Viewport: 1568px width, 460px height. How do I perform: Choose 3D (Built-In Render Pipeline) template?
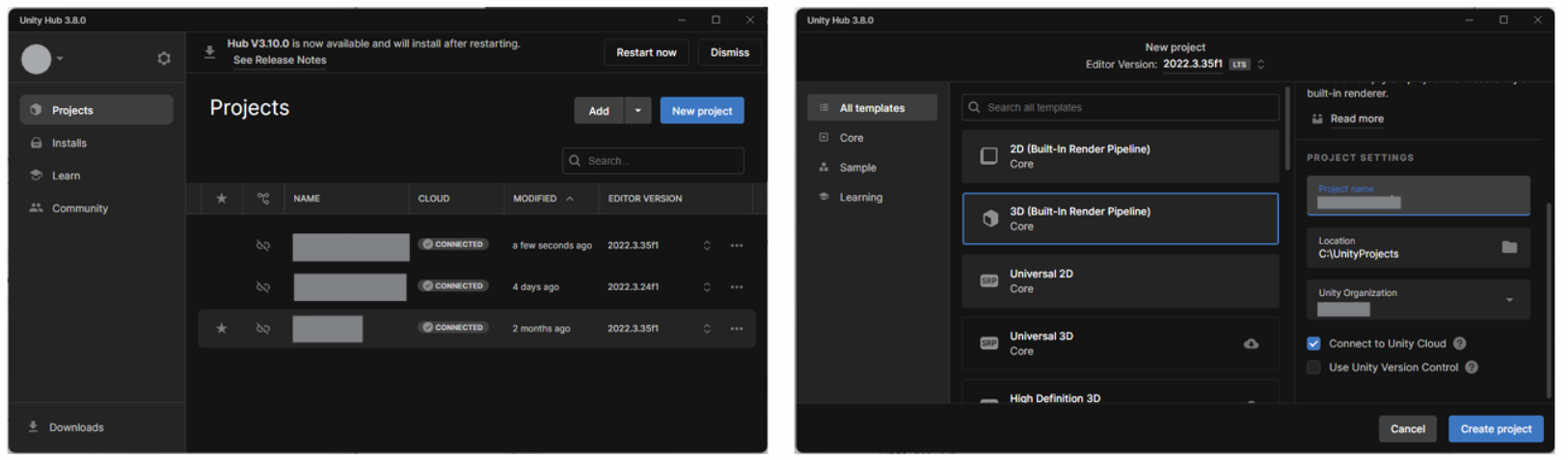(x=1121, y=219)
